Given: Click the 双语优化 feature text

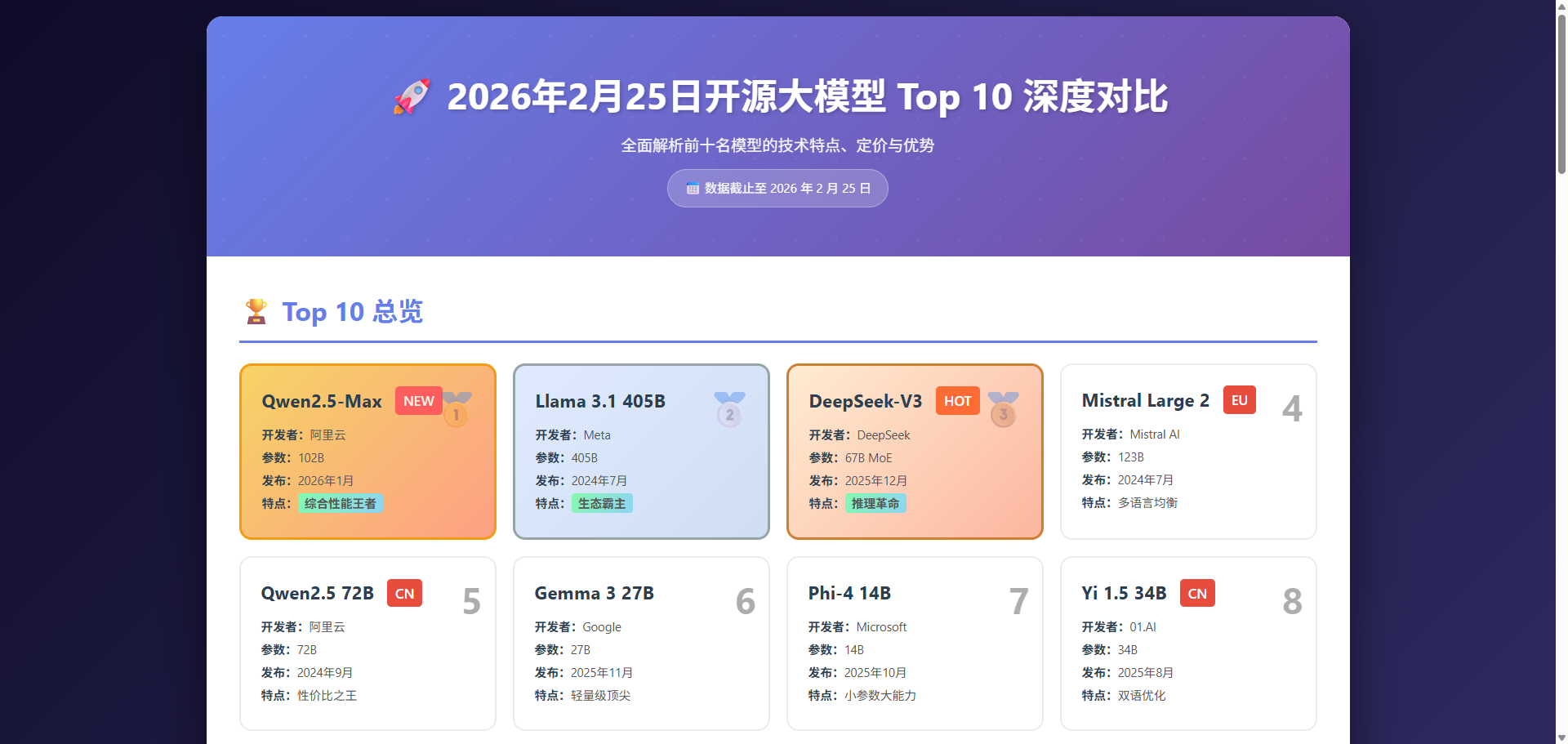Looking at the screenshot, I should (x=1142, y=696).
